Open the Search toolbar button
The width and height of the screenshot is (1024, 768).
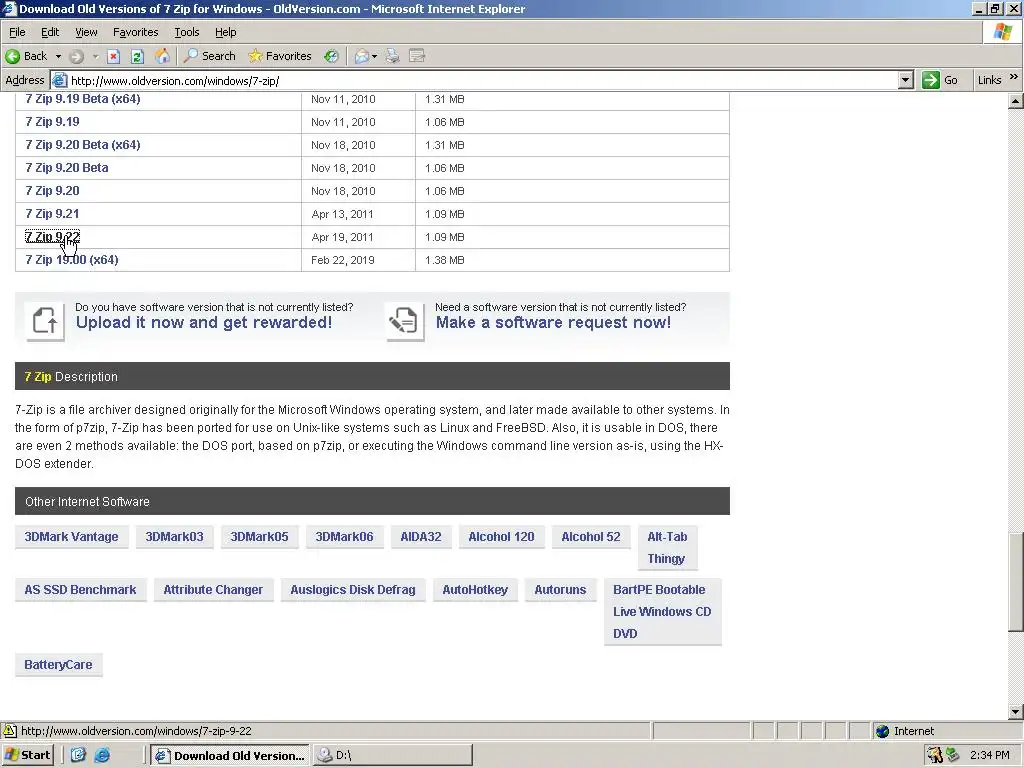tap(210, 56)
